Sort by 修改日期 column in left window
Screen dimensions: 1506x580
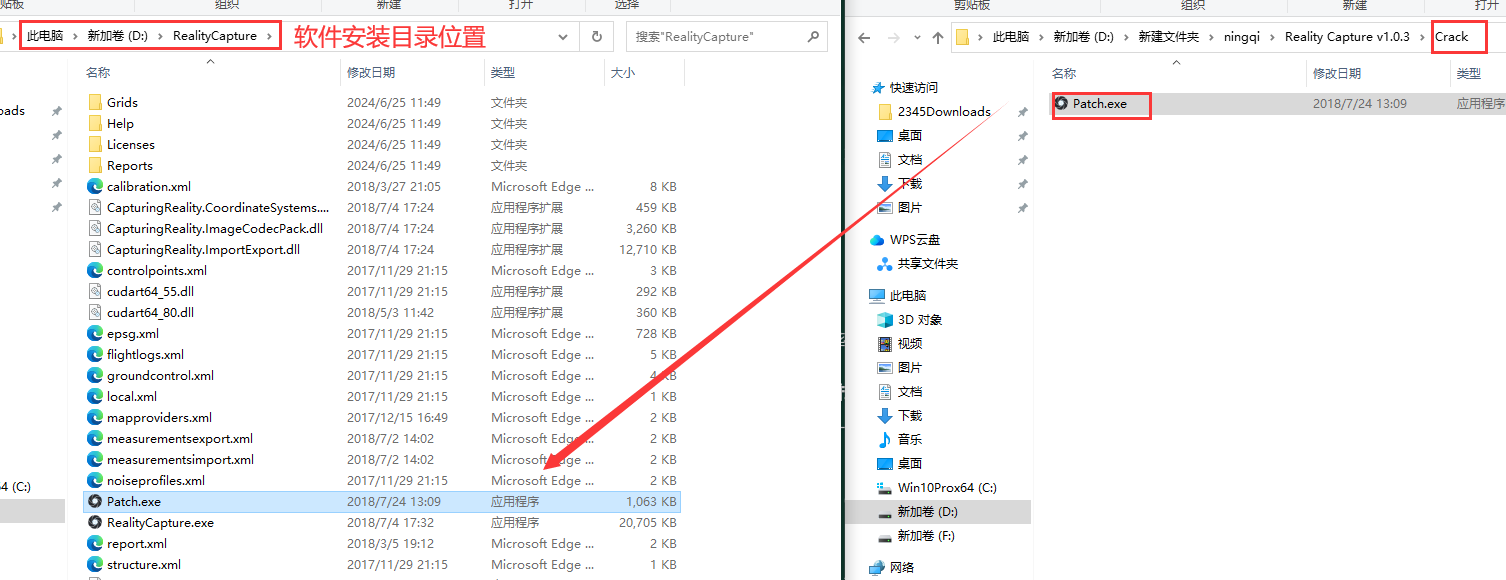click(x=371, y=72)
